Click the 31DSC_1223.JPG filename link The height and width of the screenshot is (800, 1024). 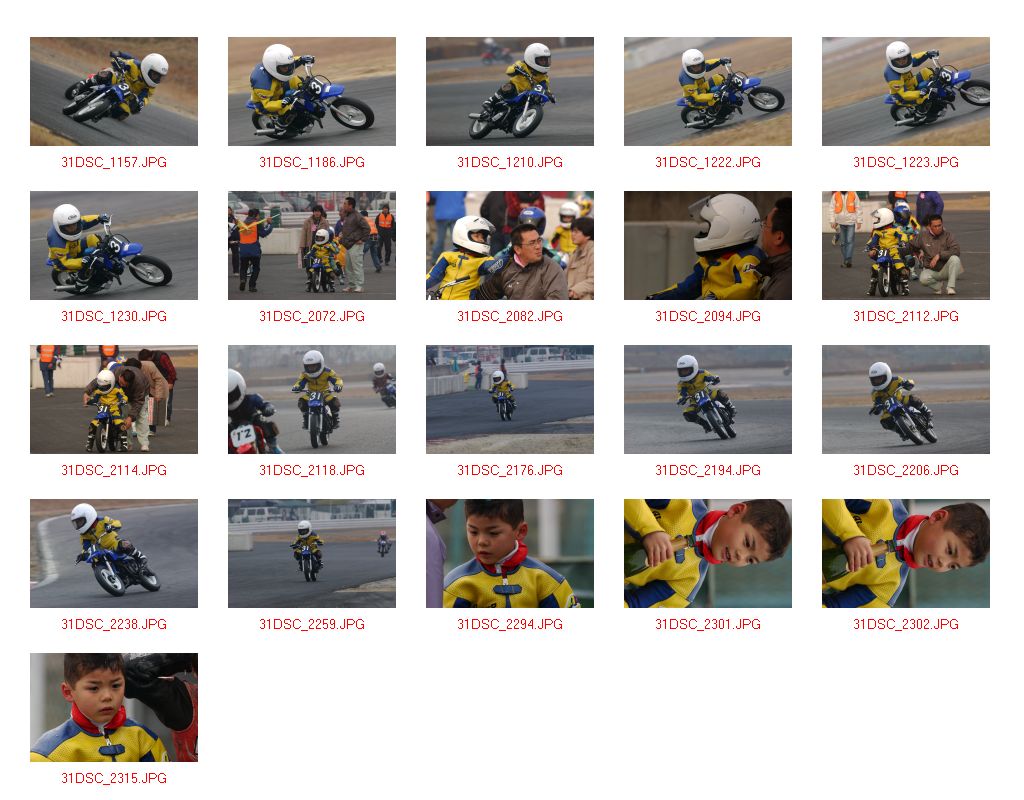pos(906,163)
